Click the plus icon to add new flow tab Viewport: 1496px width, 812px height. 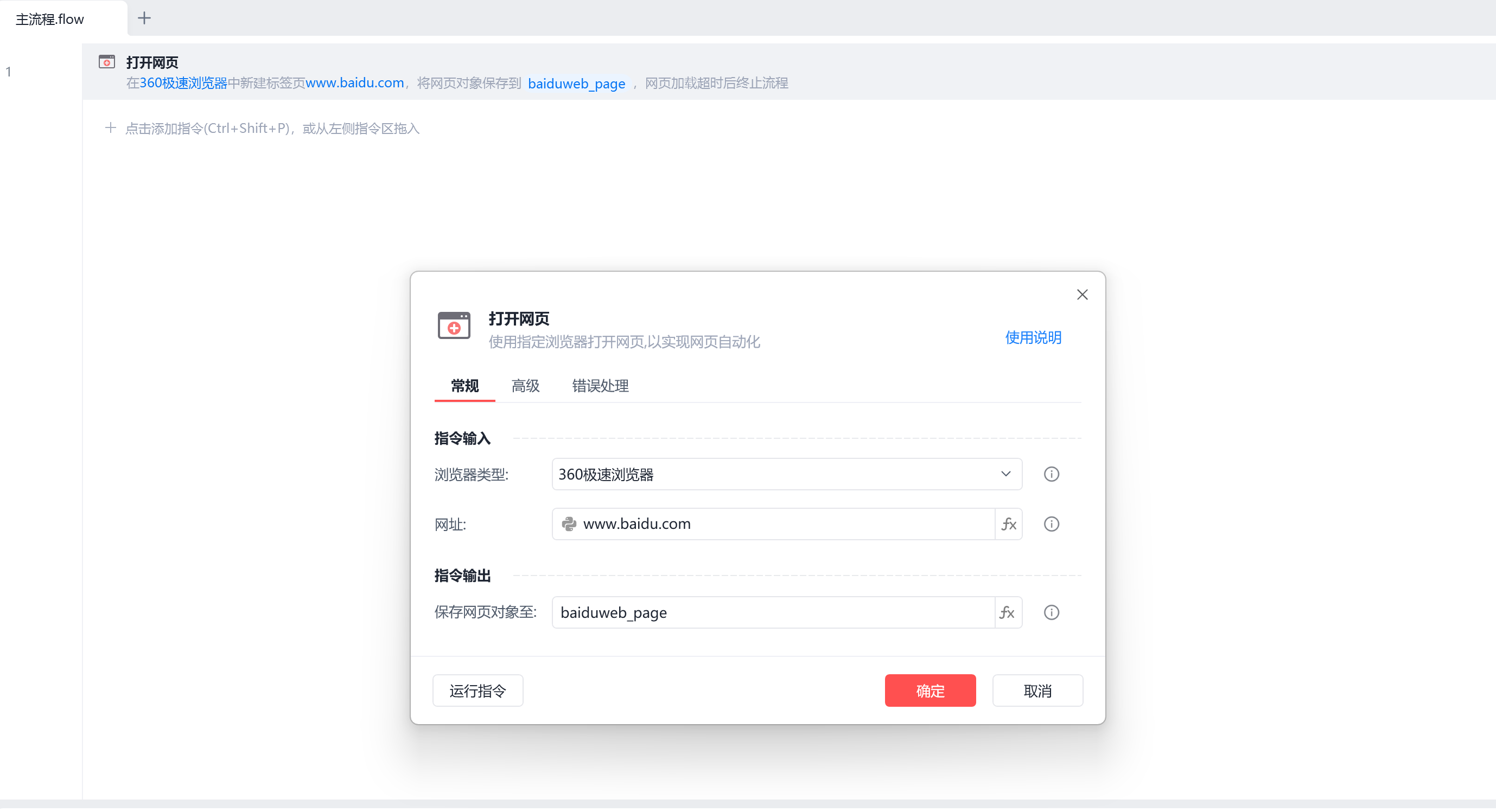[x=144, y=18]
